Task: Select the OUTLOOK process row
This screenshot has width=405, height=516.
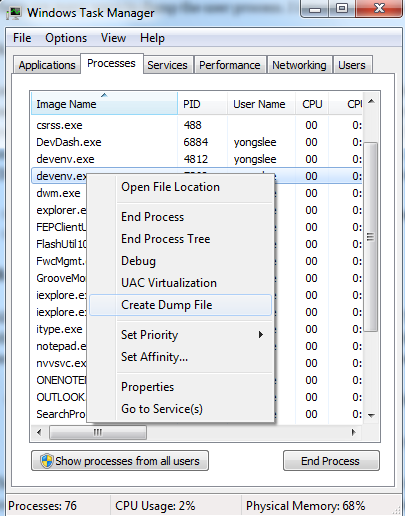Action: [x=59, y=397]
